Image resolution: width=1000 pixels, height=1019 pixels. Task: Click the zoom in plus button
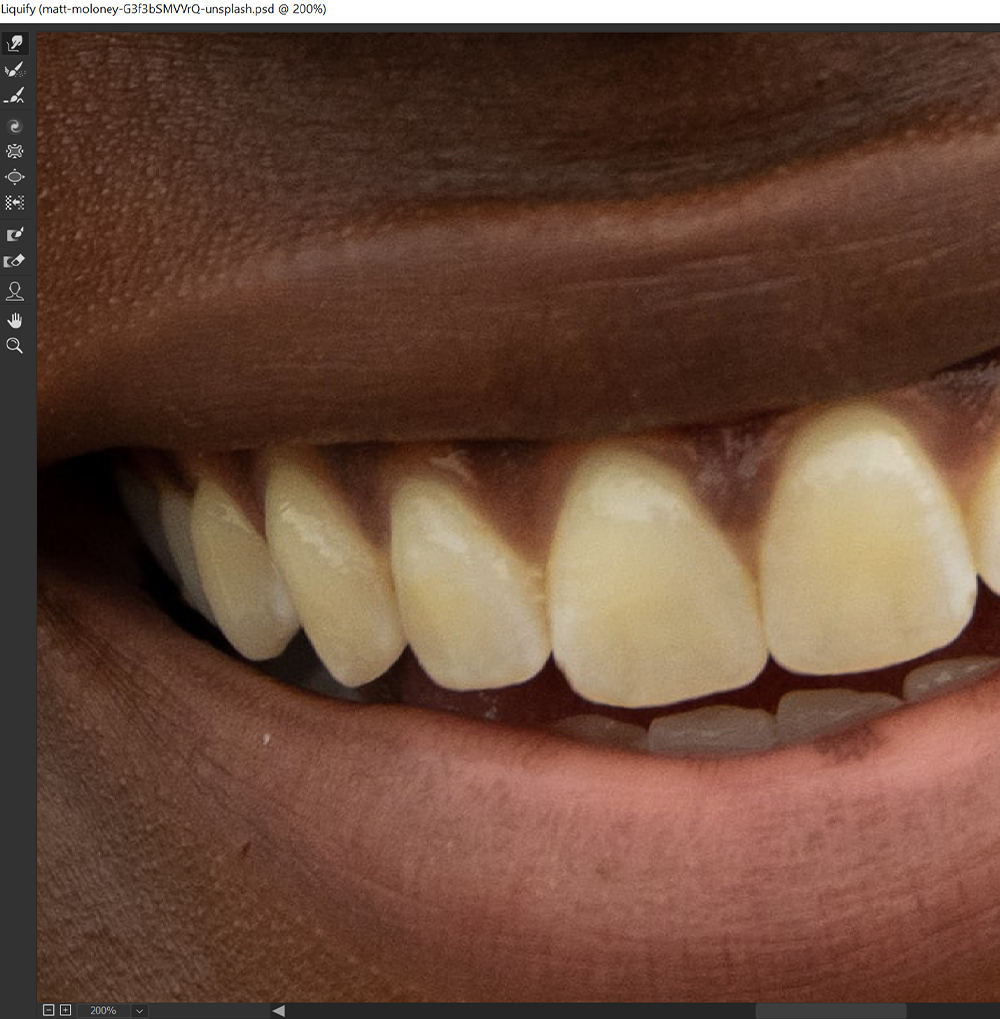65,1010
